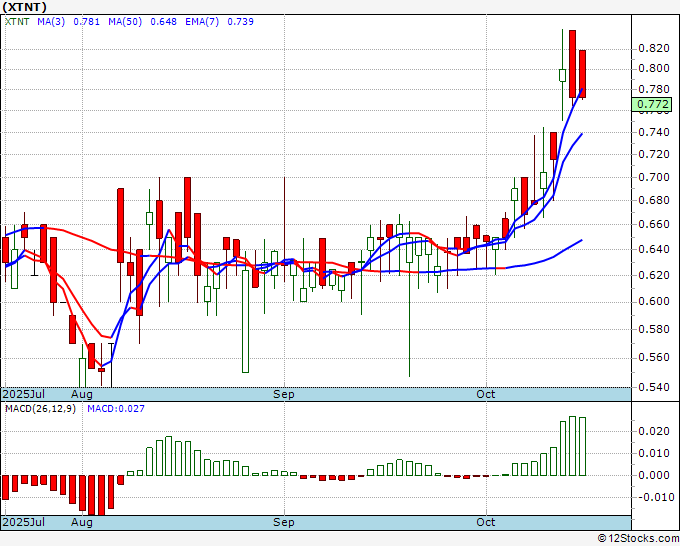Click the 12Stocks.com copyright link
This screenshot has height=546, width=680.
(638, 539)
